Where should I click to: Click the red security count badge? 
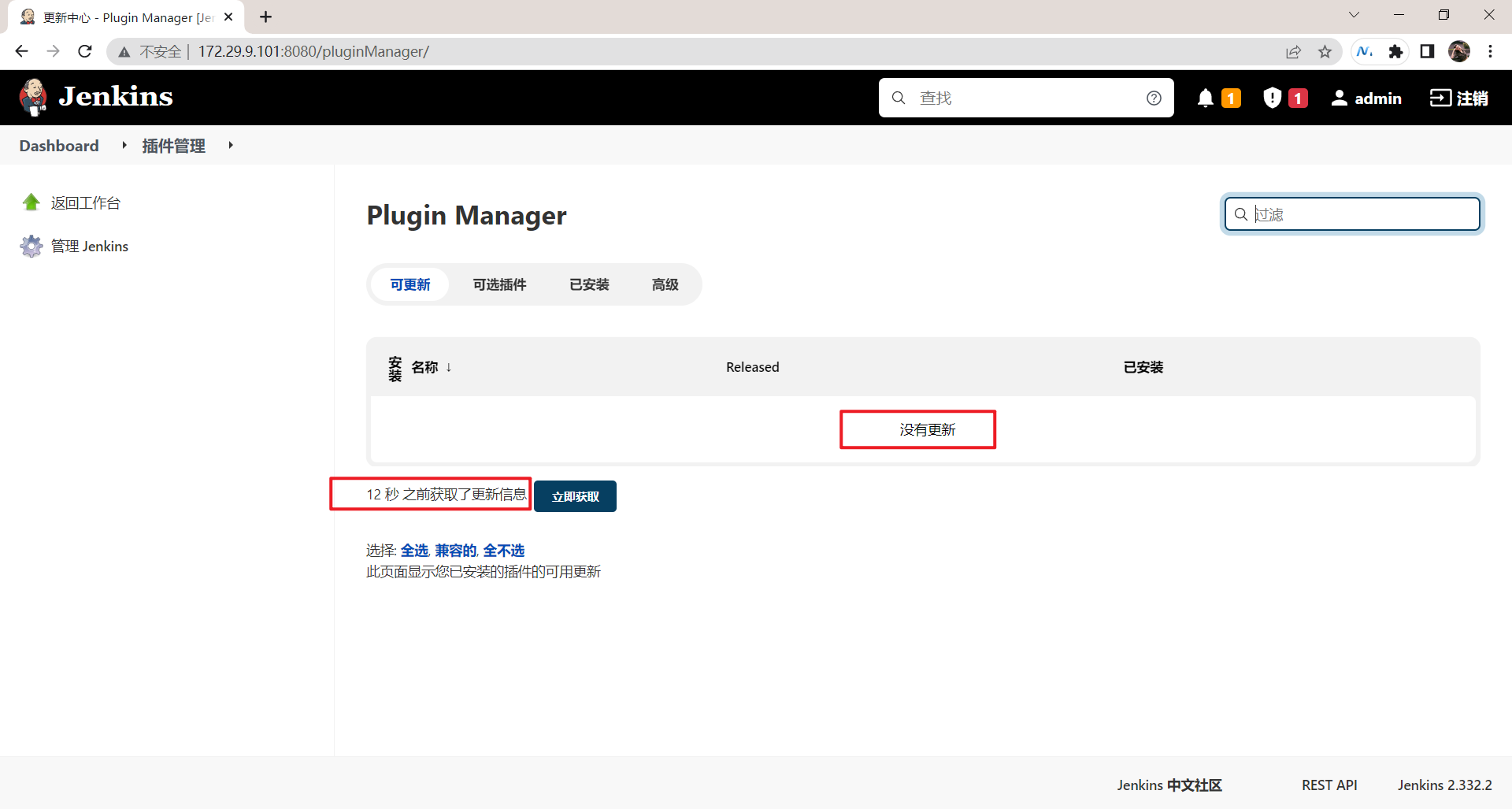point(1298,98)
